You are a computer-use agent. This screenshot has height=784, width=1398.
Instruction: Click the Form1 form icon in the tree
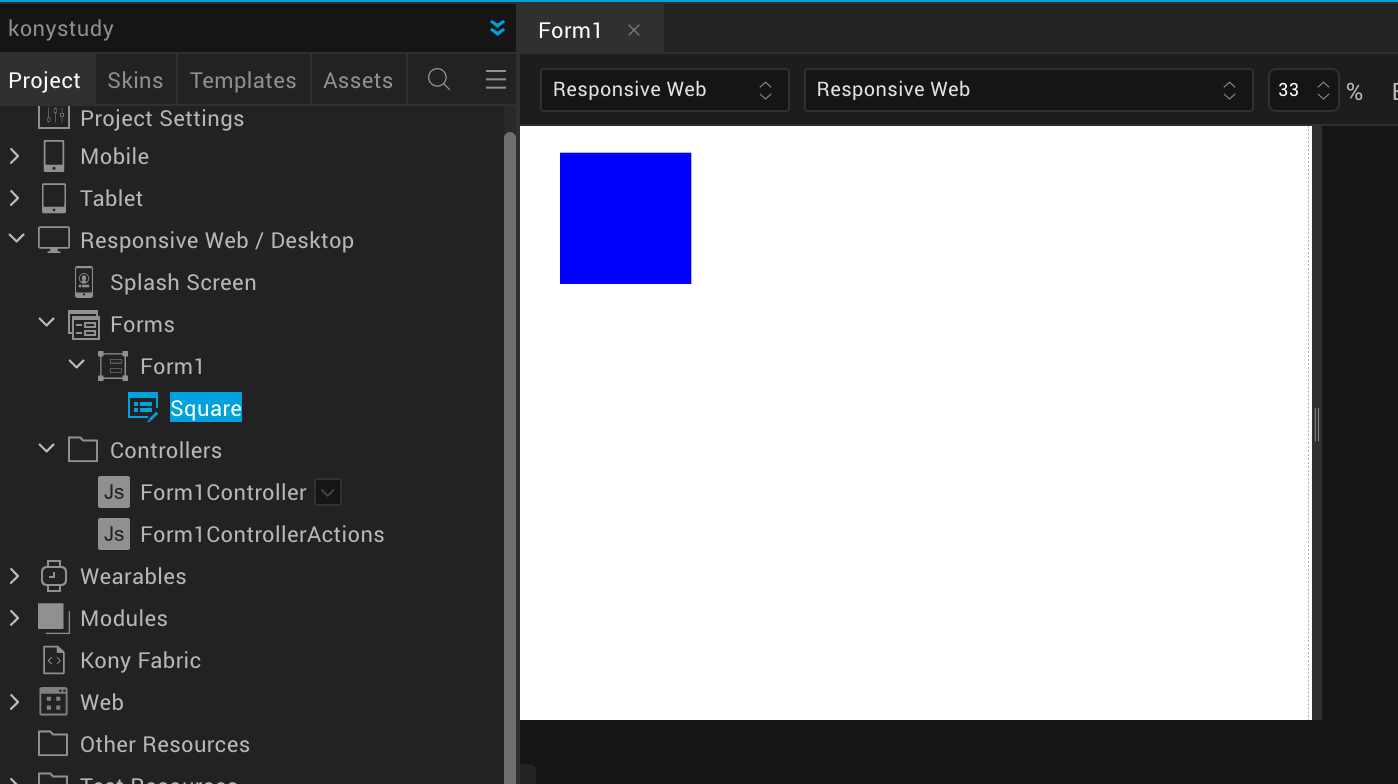tap(113, 366)
